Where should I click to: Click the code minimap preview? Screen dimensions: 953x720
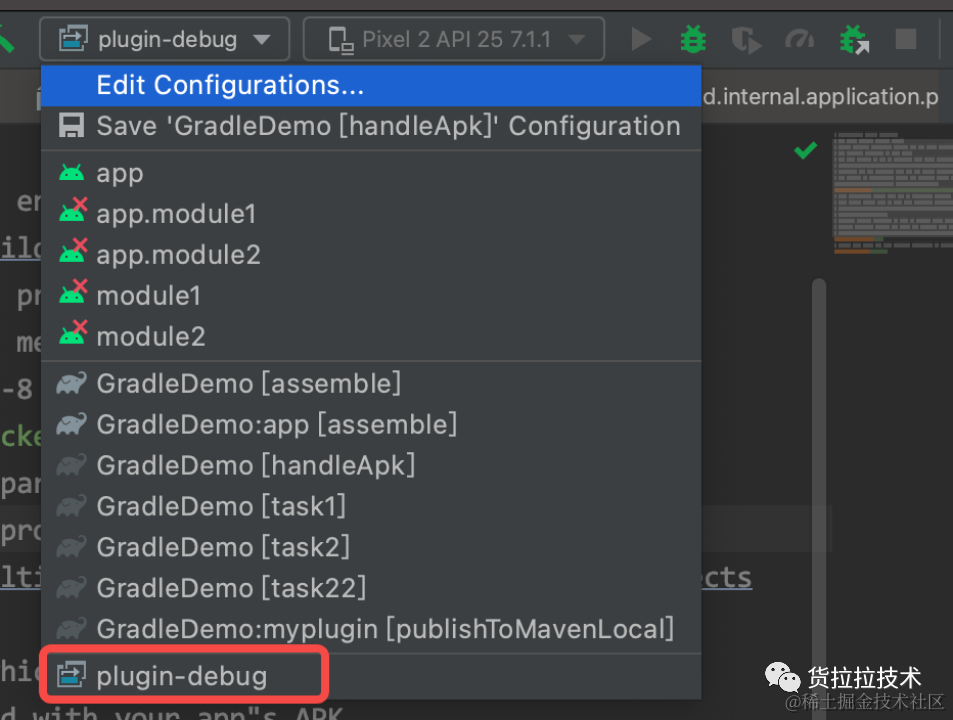[x=893, y=193]
